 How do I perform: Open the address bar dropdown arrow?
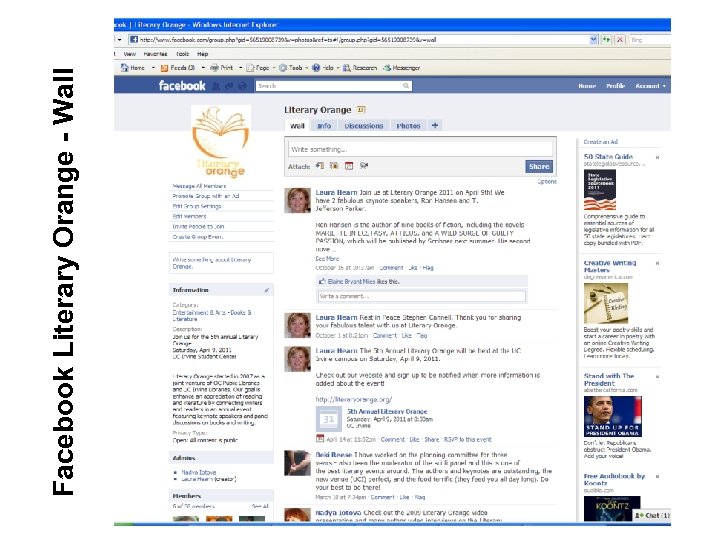[593, 39]
